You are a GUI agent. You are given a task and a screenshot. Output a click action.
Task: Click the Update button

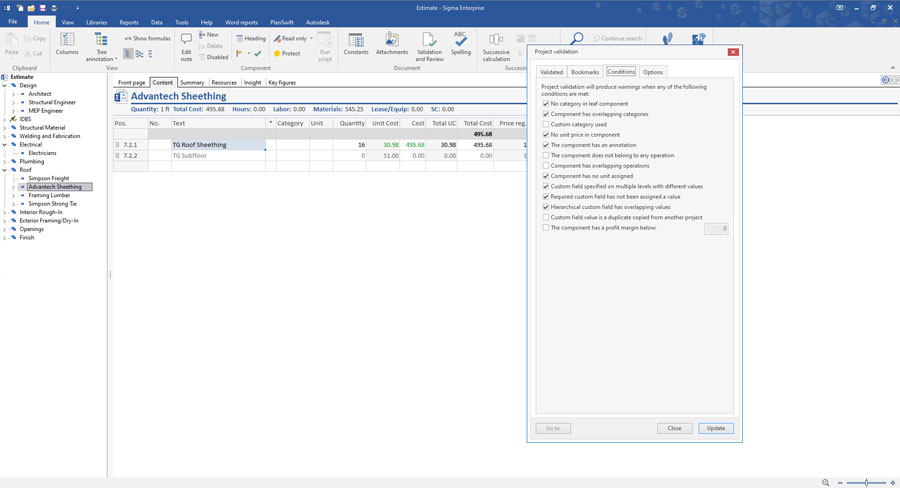716,428
